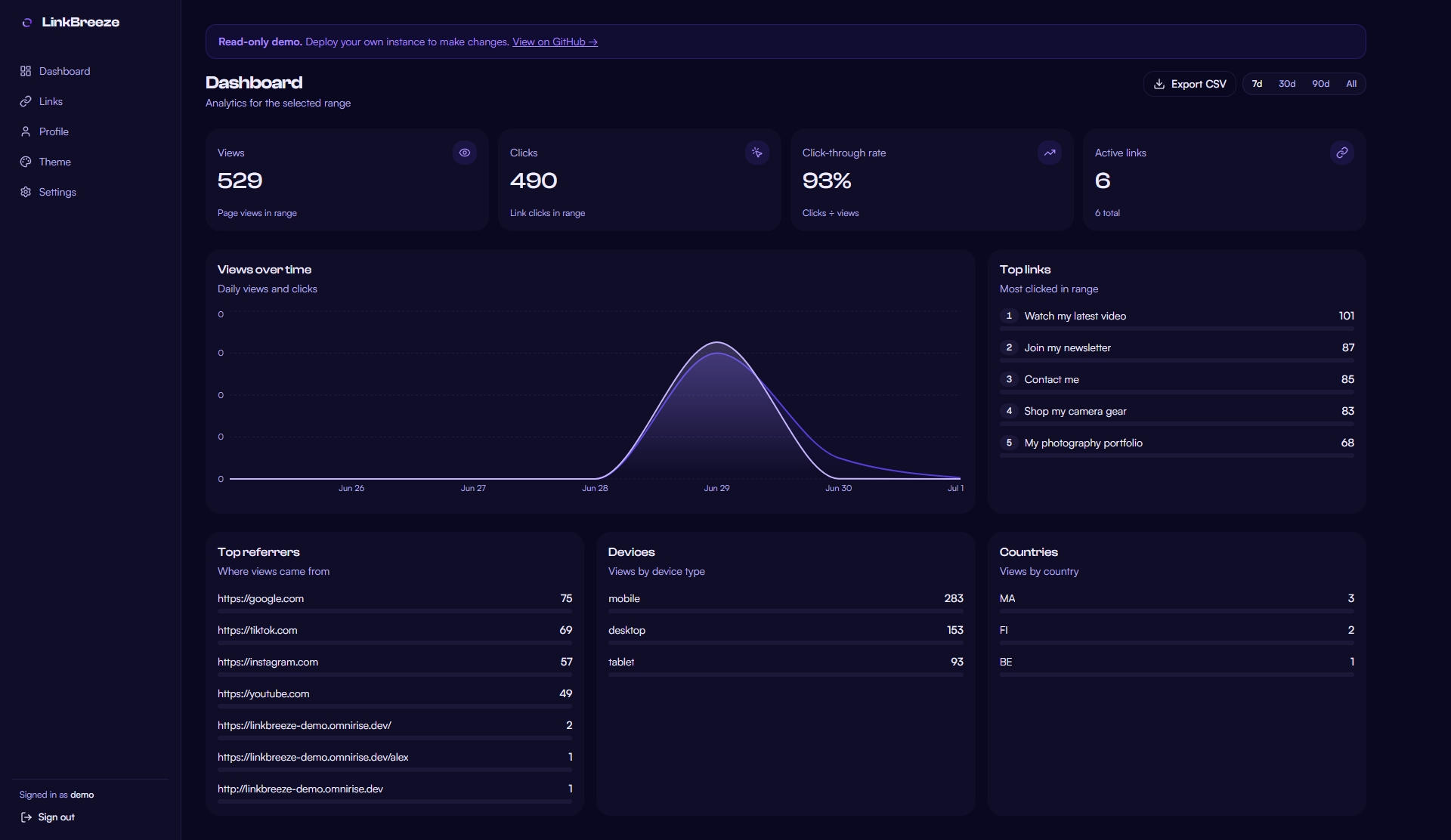The width and height of the screenshot is (1451, 840).
Task: Open the Dashboard page from sidebar
Action: [x=91, y=71]
